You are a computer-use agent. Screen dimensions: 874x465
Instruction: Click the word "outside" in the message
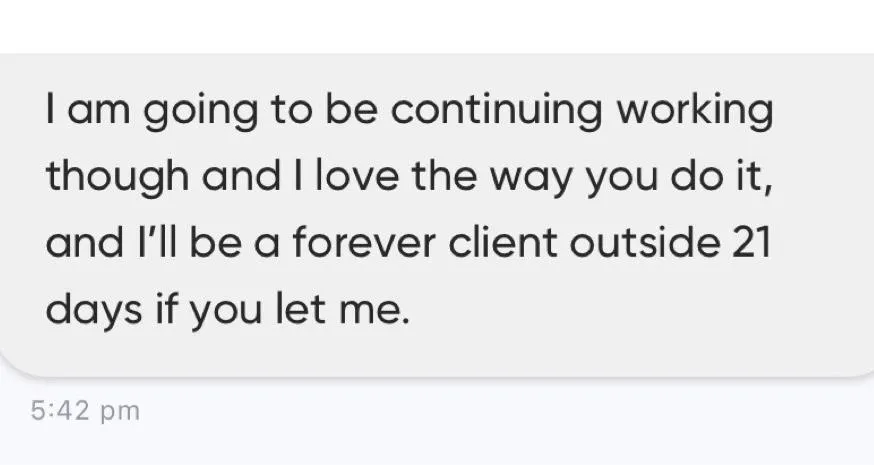coord(644,243)
